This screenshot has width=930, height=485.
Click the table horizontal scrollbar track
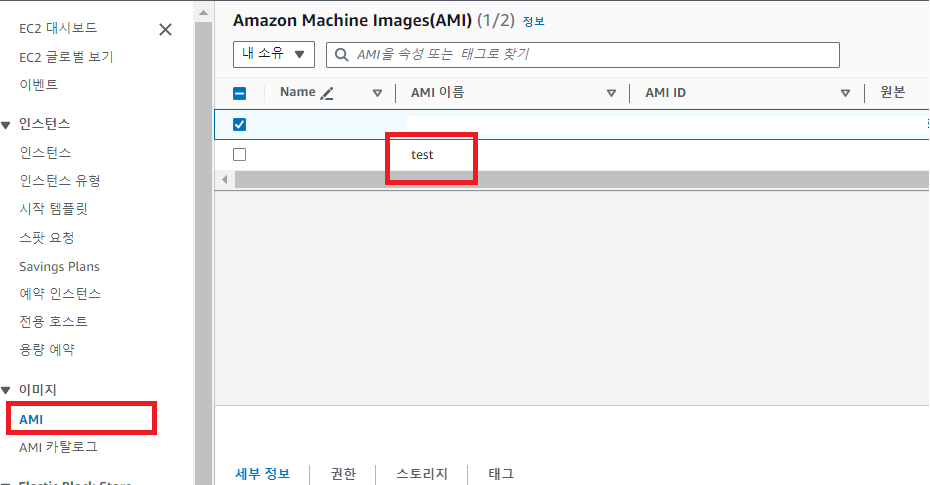[582, 180]
